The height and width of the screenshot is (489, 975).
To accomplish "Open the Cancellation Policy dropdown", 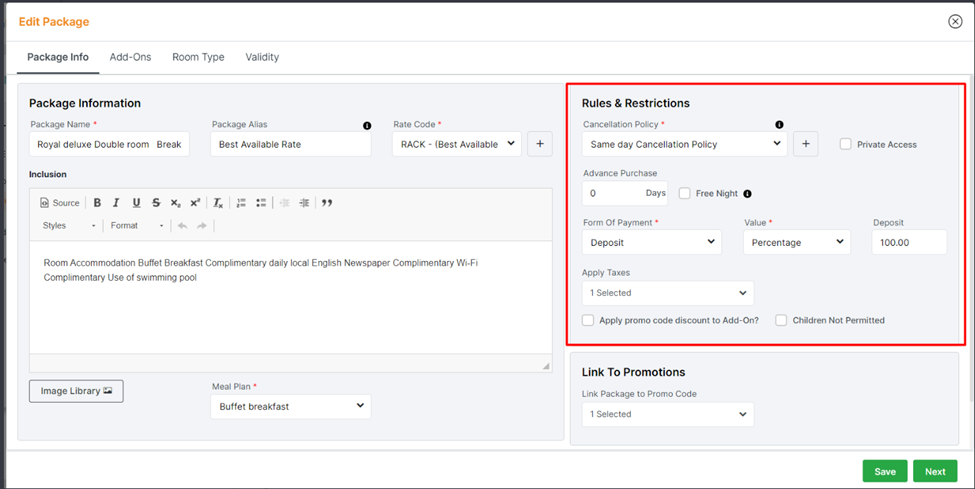I will point(684,144).
